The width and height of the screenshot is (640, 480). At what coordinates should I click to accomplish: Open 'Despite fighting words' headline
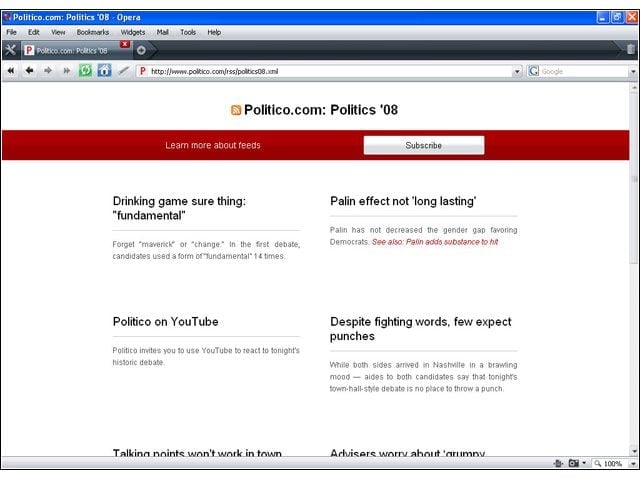(x=420, y=329)
